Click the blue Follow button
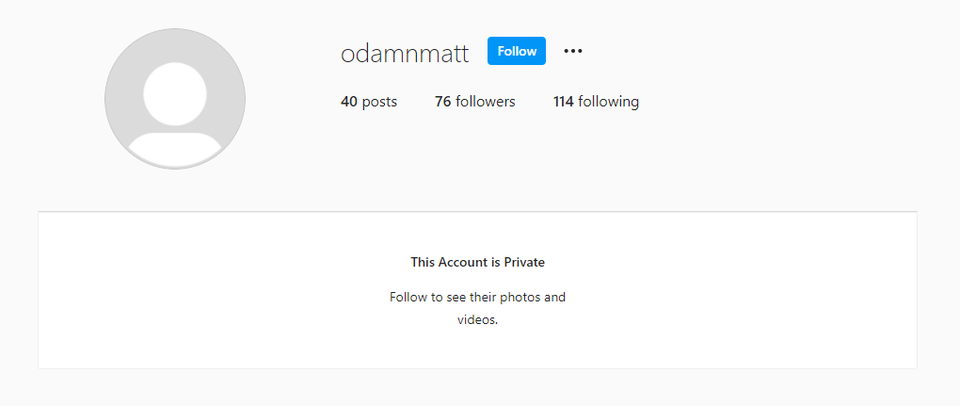Viewport: 960px width, 406px height. click(x=516, y=51)
